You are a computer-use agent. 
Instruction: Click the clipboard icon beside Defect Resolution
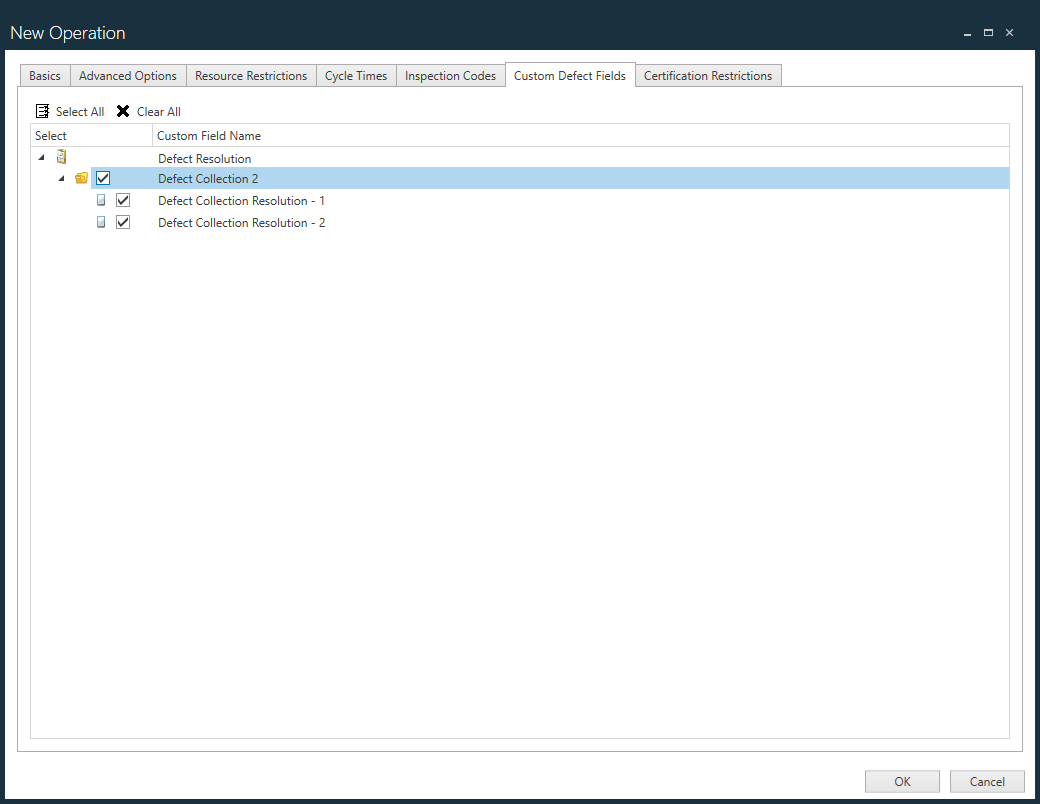(x=61, y=156)
